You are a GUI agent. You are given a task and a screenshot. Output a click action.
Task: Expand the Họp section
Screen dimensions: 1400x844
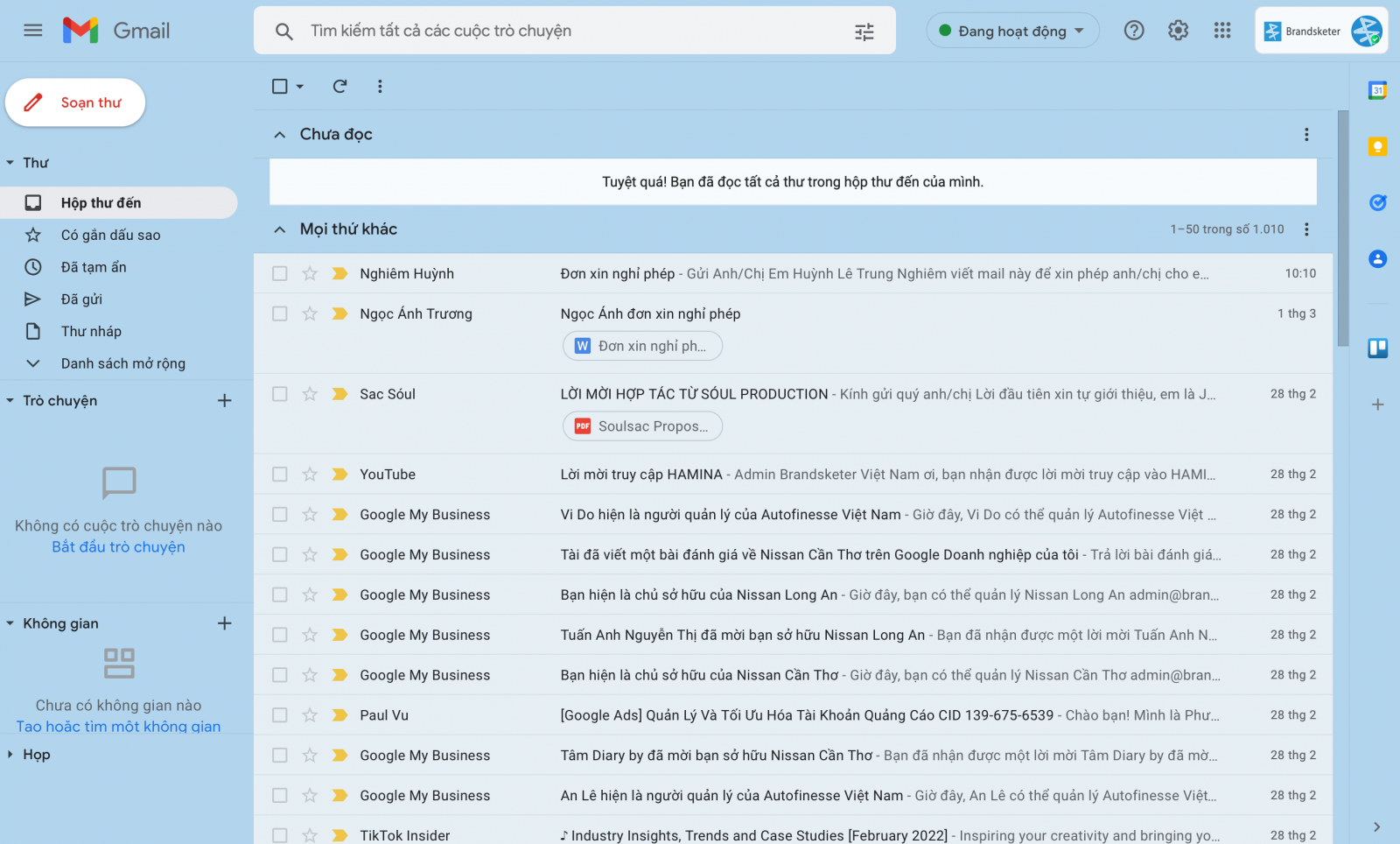10,754
